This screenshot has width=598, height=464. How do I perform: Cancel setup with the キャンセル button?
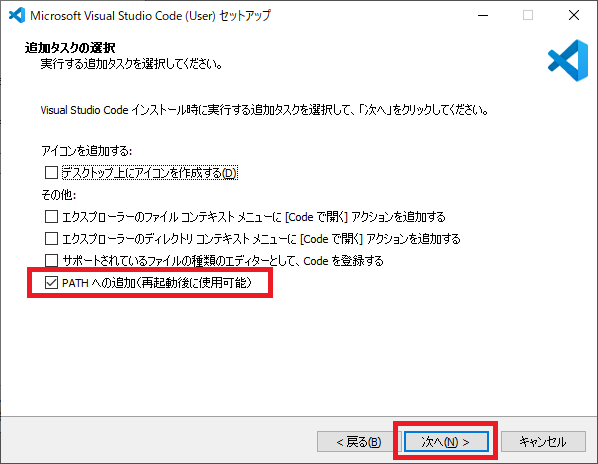543,442
